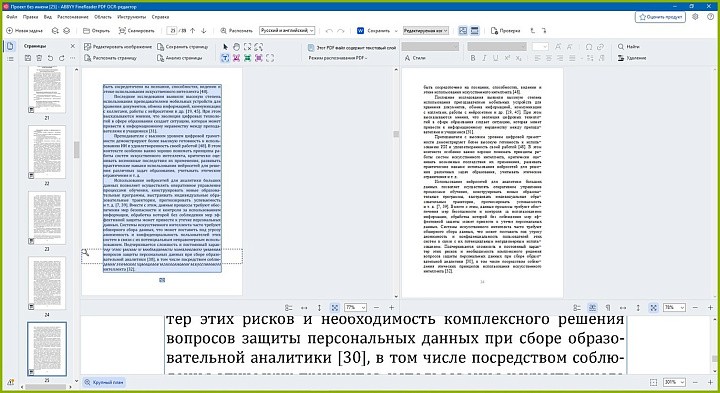Select the arrow pointer tool
Screen dimensions: 720x393
[225, 47]
